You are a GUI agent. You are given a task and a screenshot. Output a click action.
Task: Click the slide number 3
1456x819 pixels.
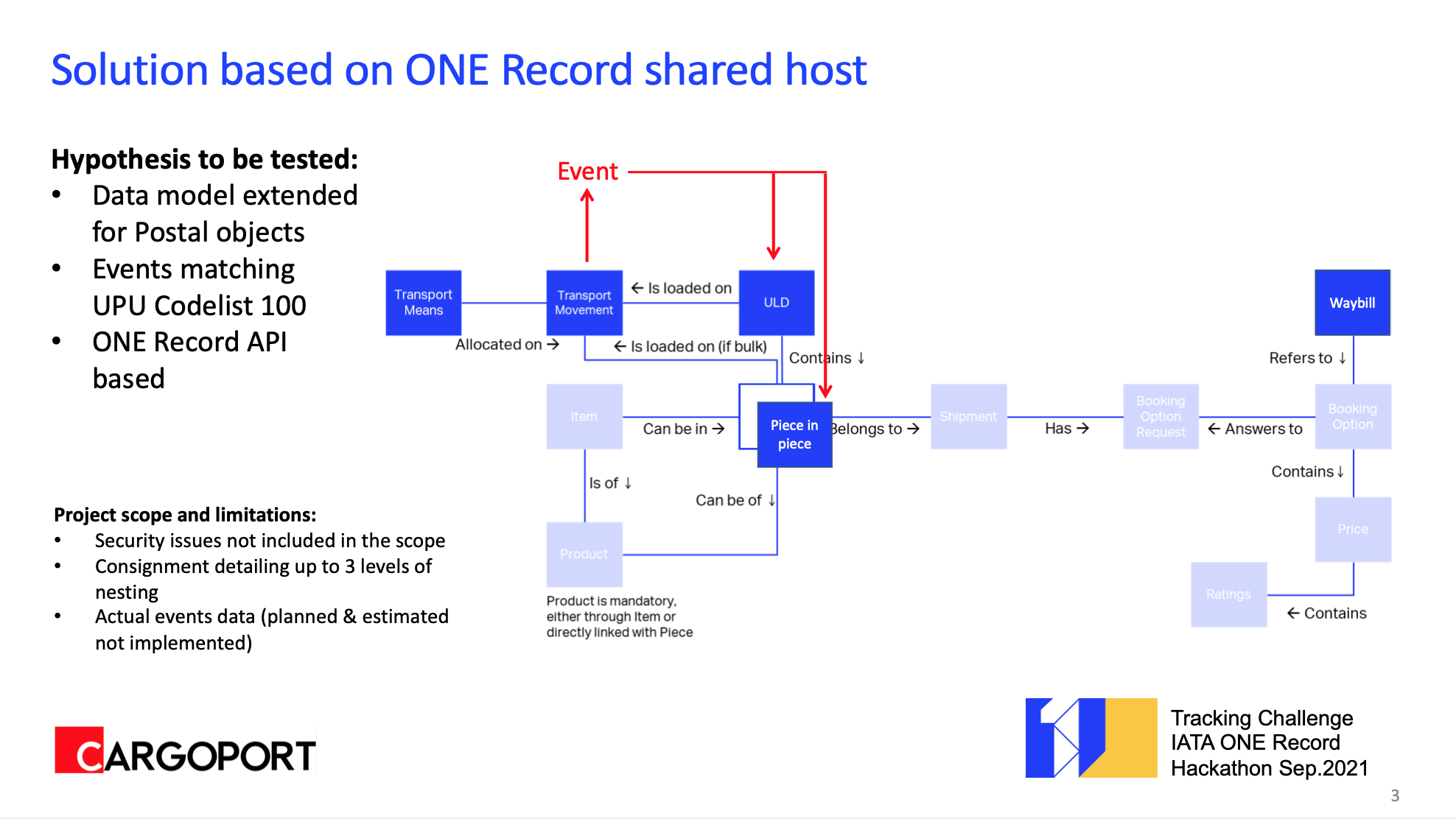[x=1394, y=795]
